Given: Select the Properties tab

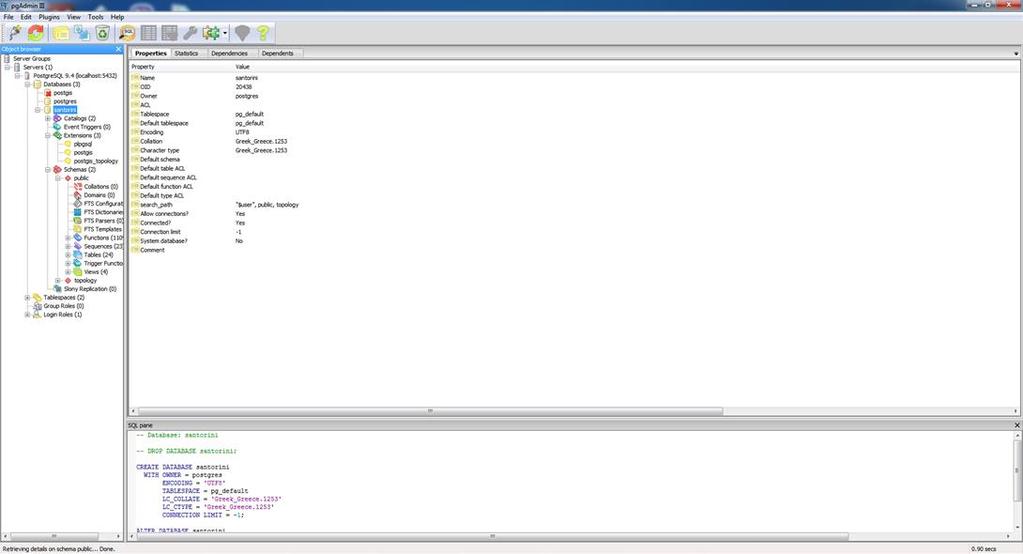Looking at the screenshot, I should tap(151, 54).
